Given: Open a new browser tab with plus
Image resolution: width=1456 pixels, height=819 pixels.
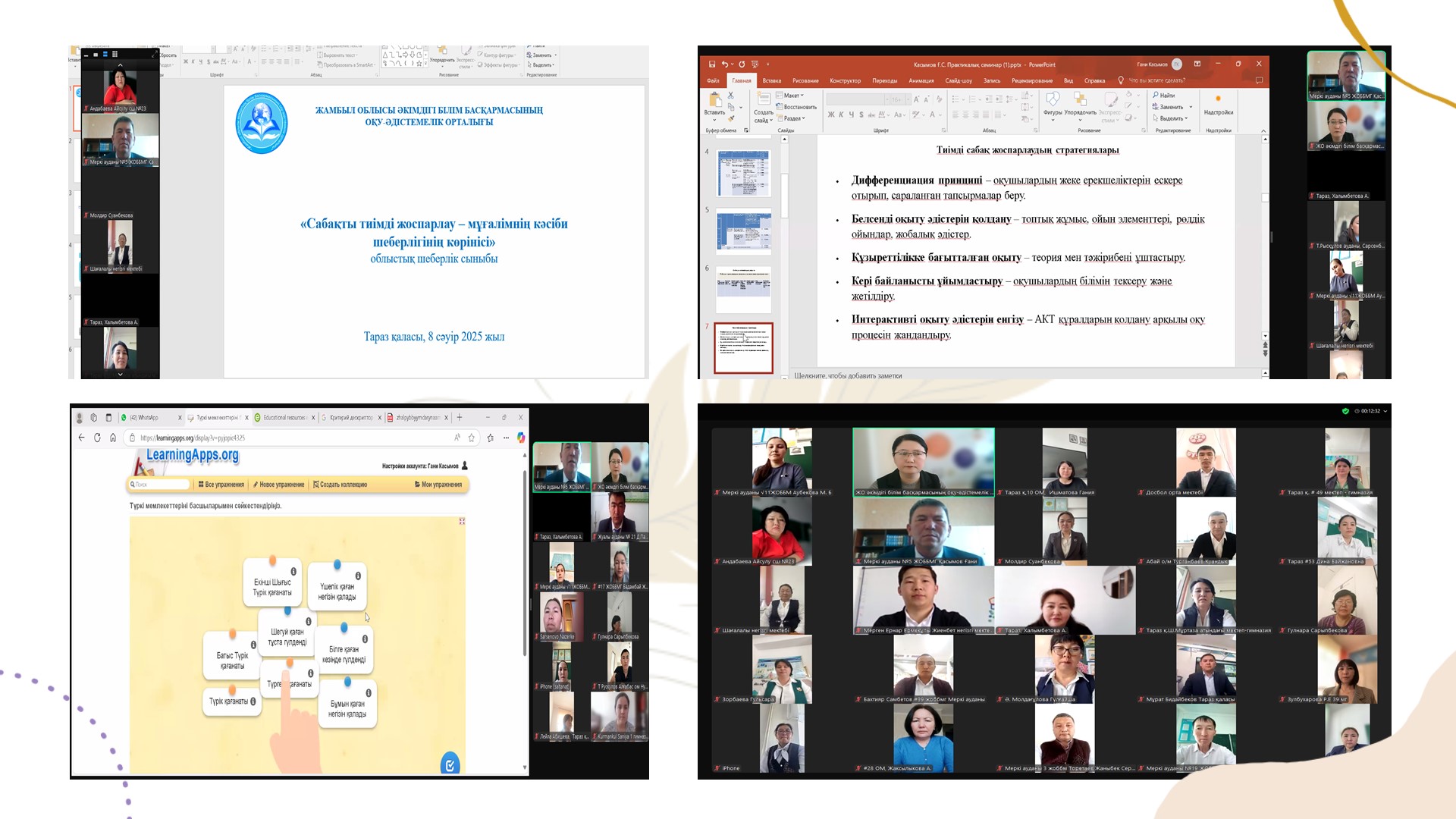Looking at the screenshot, I should tap(460, 417).
